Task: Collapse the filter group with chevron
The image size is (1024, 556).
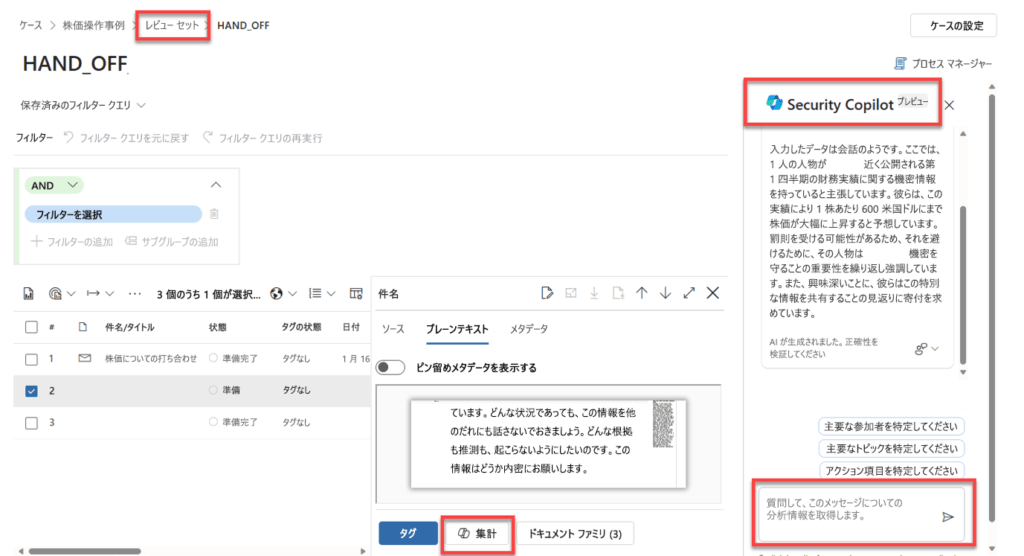Action: click(x=215, y=185)
